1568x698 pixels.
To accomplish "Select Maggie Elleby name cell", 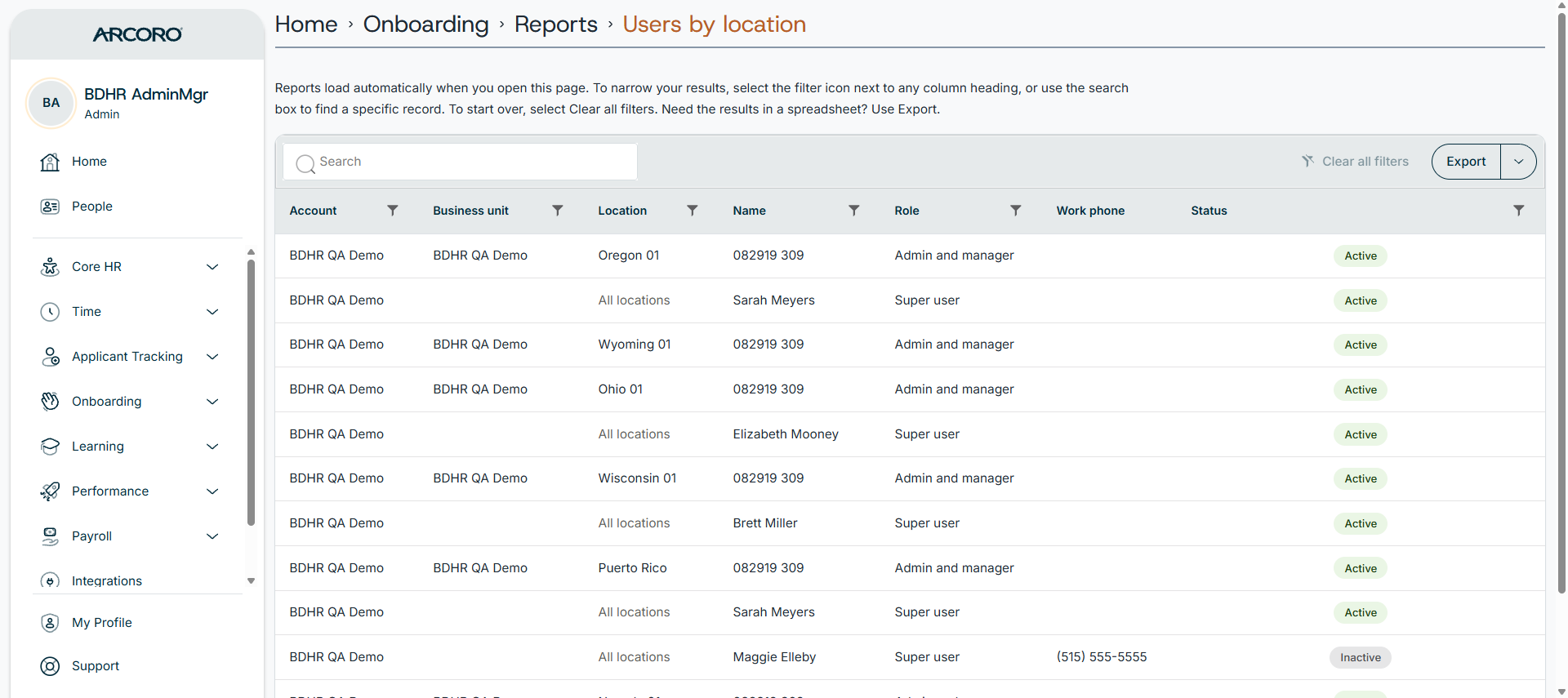I will tap(774, 657).
